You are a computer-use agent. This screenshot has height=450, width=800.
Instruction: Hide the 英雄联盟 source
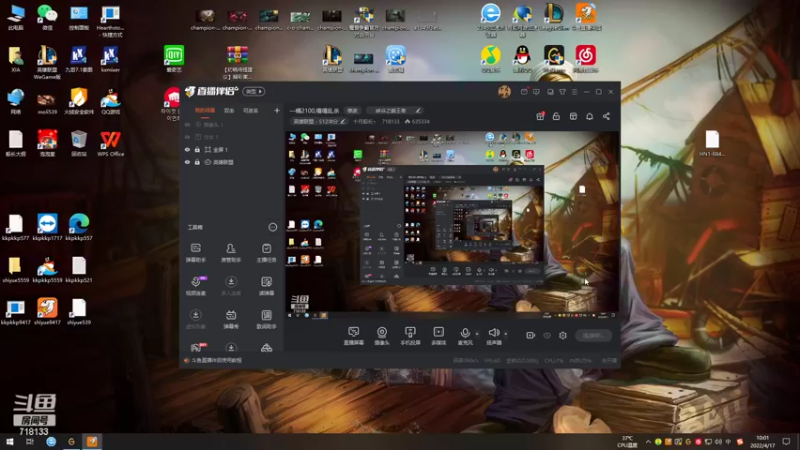coord(187,162)
